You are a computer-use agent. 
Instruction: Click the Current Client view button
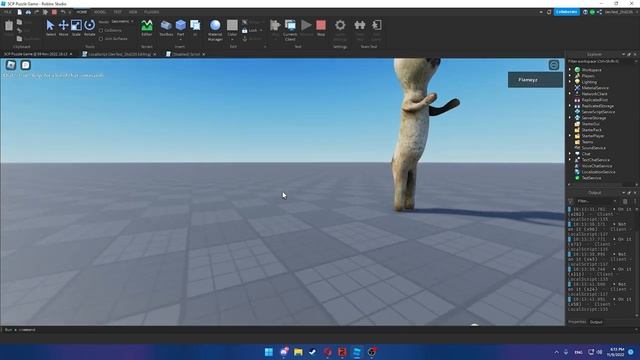[x=290, y=29]
